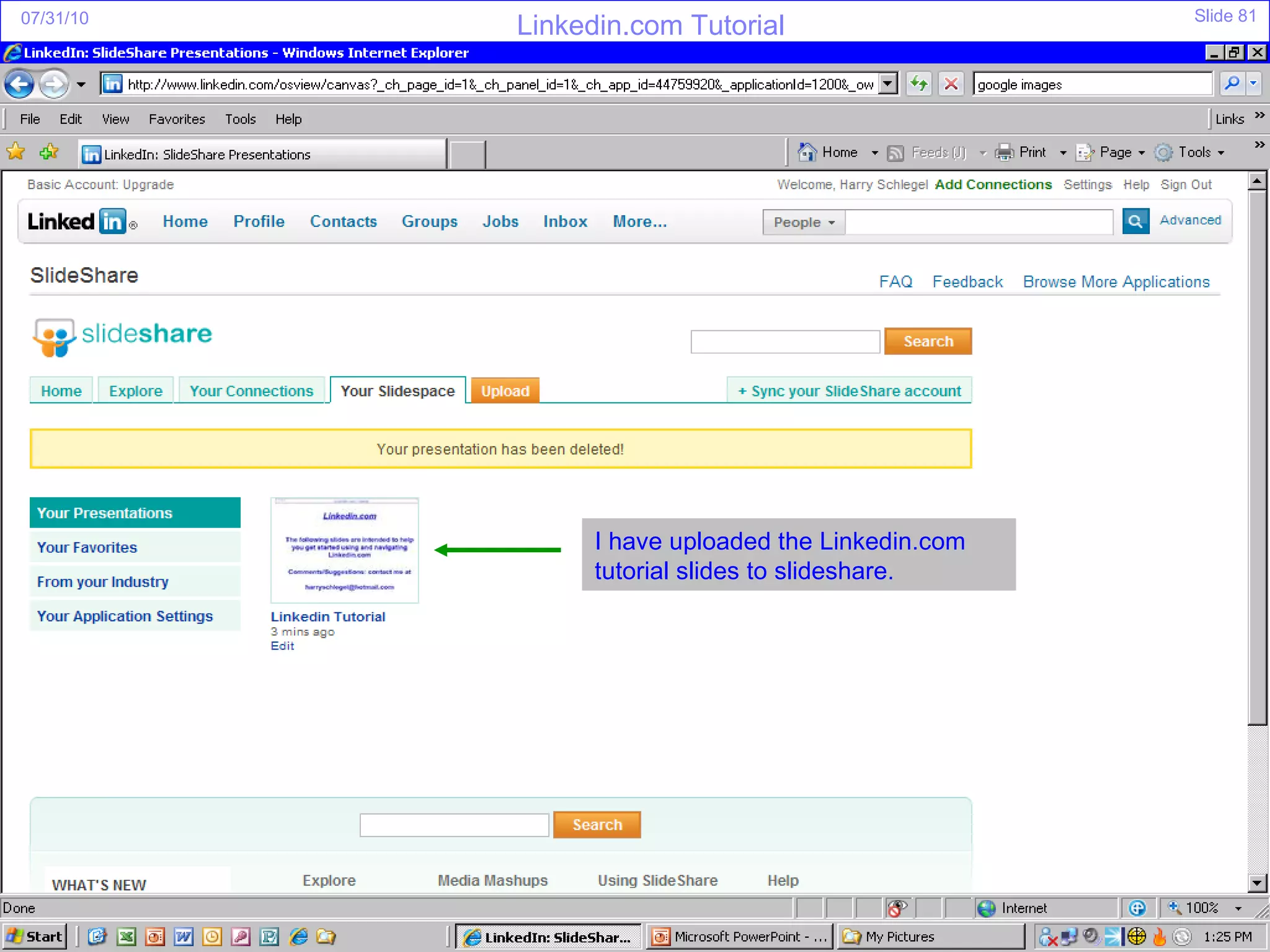The image size is (1270, 952).
Task: Click the blue LinkedIn search magnifier button
Action: (x=1135, y=221)
